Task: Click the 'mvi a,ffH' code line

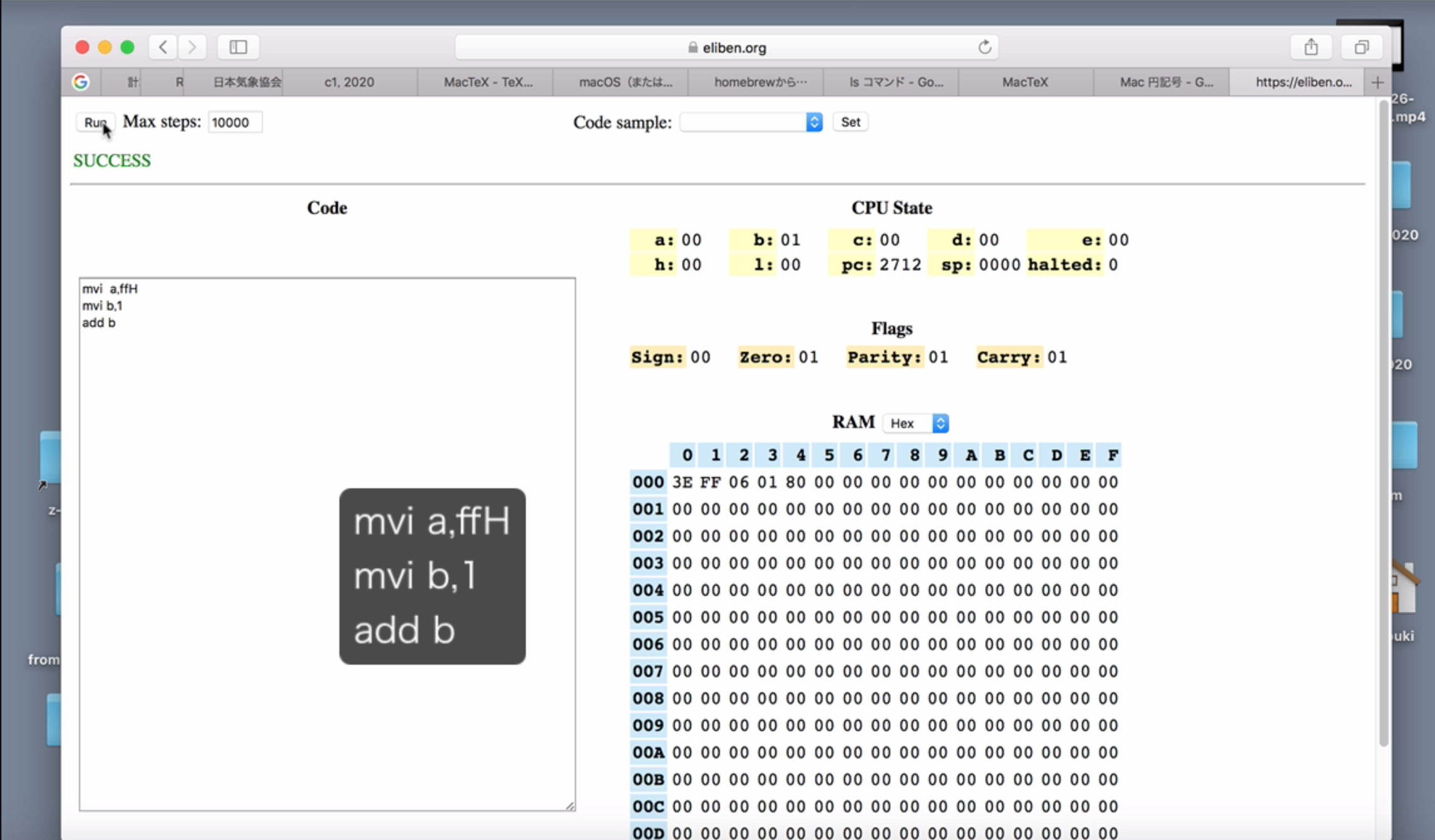Action: coord(110,289)
